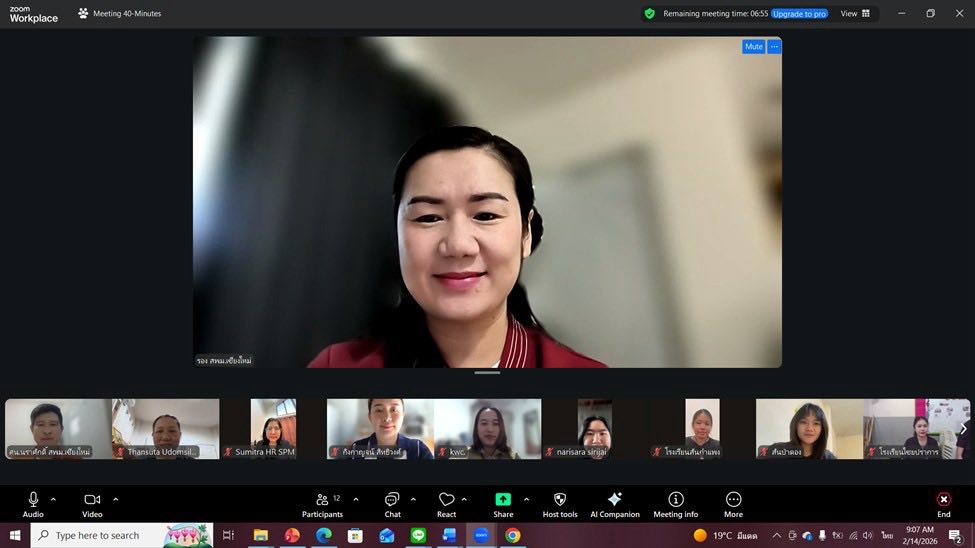The image size is (975, 548).
Task: Toggle camera Video on or off
Action: (92, 500)
